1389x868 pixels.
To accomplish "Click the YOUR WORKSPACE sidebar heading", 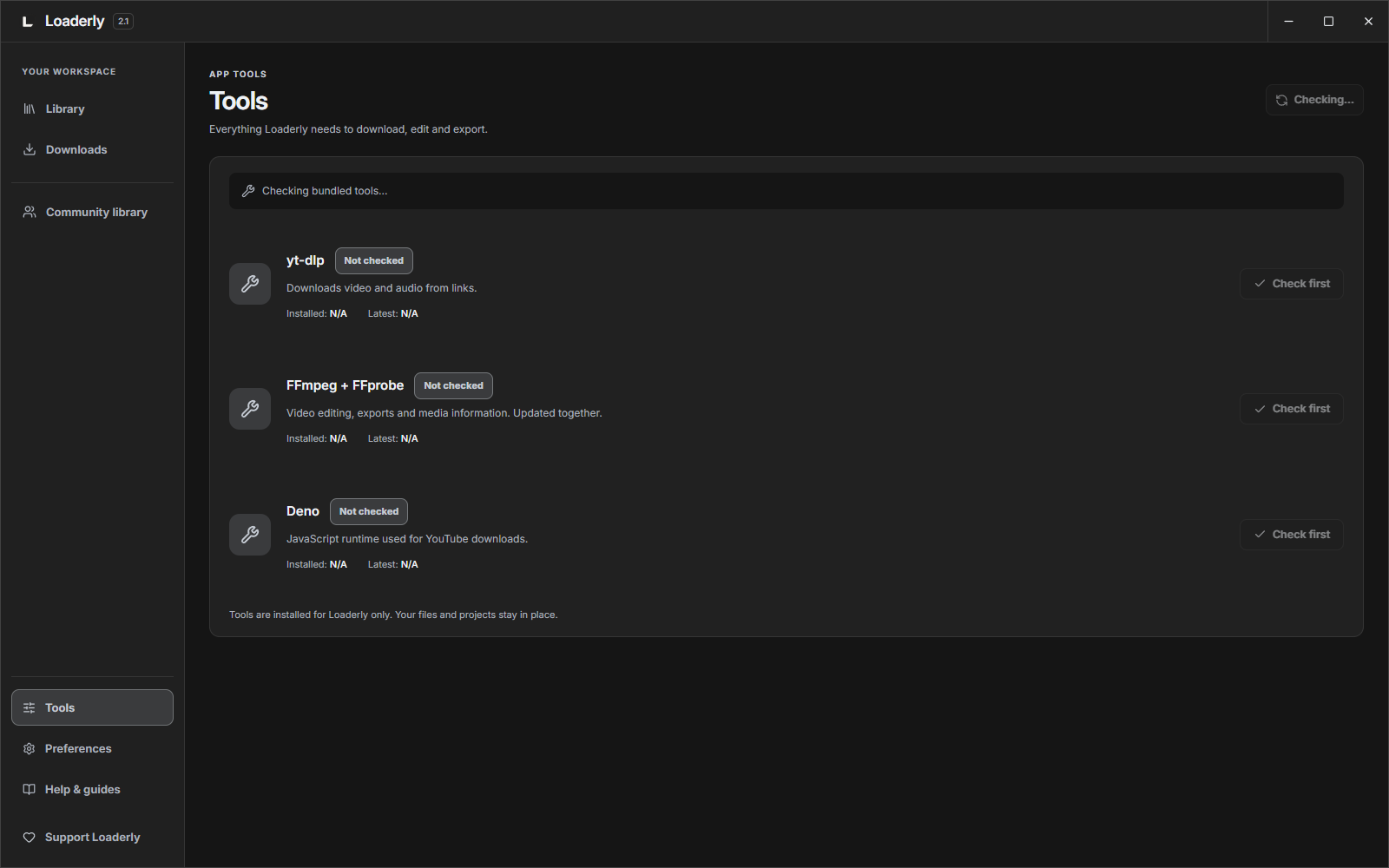I will 69,71.
